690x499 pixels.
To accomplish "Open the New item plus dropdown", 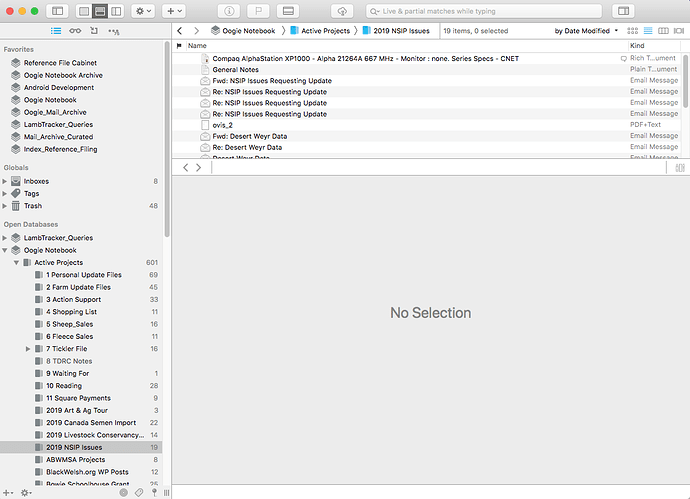I will [174, 11].
